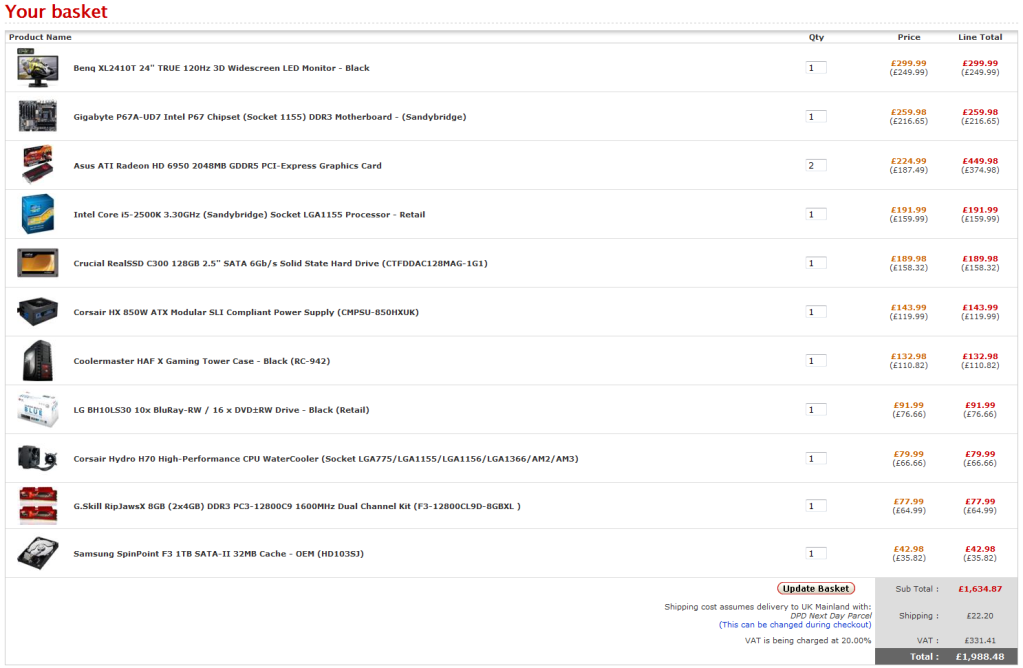Click the Intel Core i5-2500K processor name
Image resolution: width=1023 pixels, height=668 pixels.
[x=249, y=215]
